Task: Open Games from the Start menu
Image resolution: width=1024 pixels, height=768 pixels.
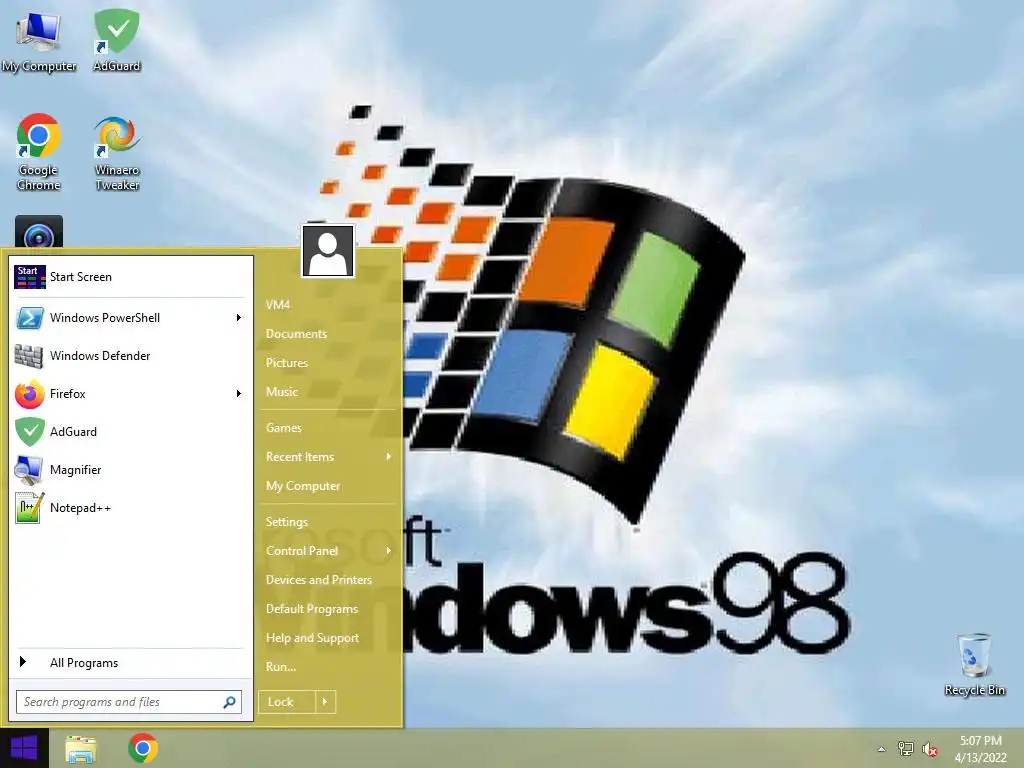Action: pos(283,428)
